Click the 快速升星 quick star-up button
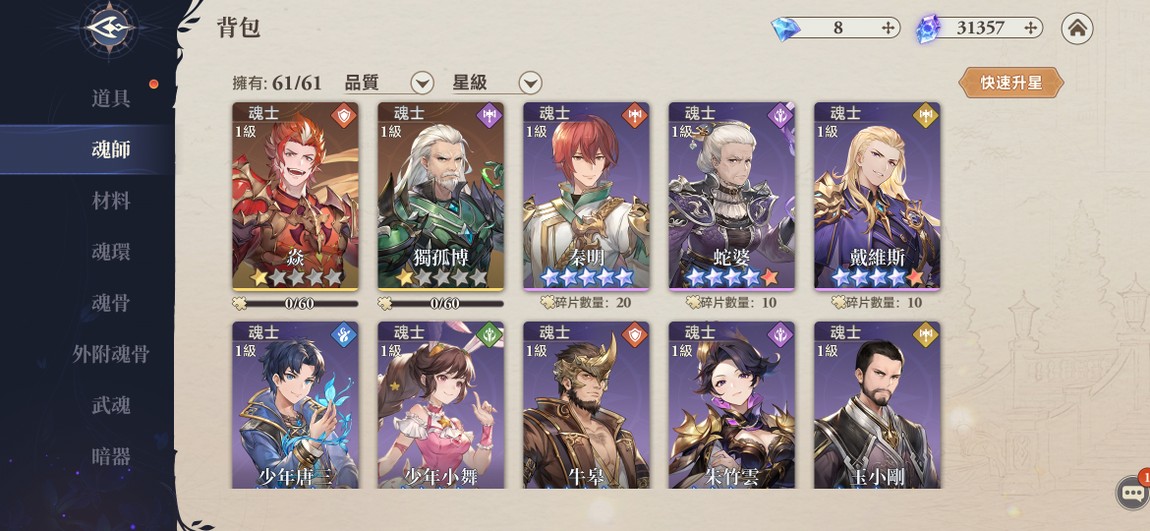Screen dimensions: 1150x531 pos(1011,82)
